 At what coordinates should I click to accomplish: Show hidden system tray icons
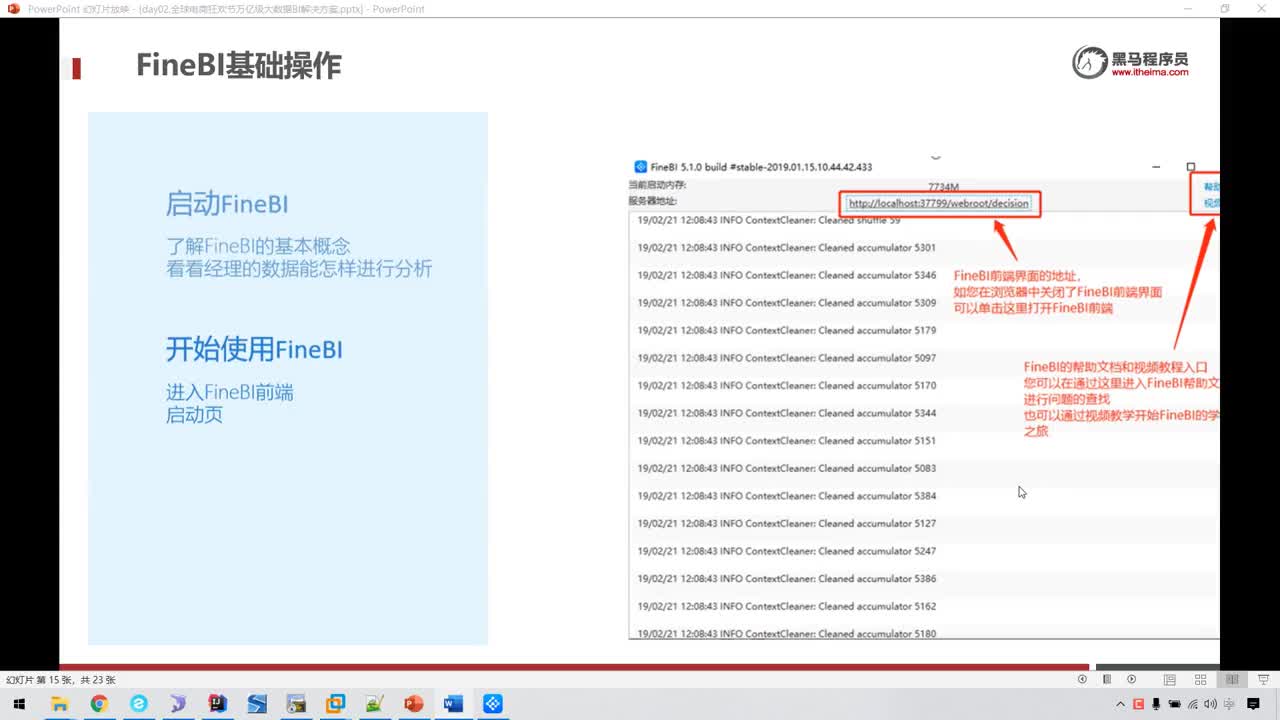click(1120, 704)
